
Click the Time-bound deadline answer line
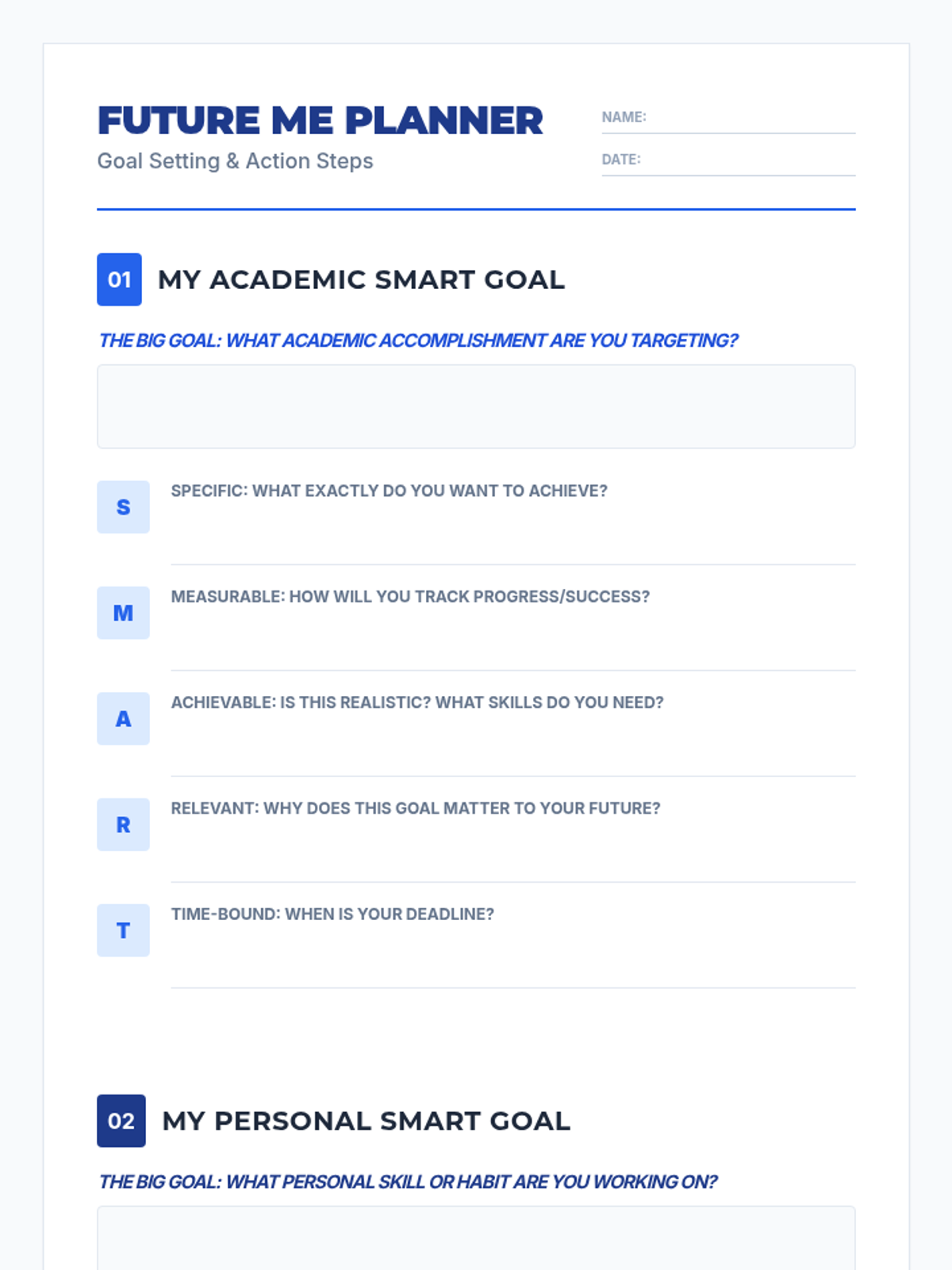[512, 959]
